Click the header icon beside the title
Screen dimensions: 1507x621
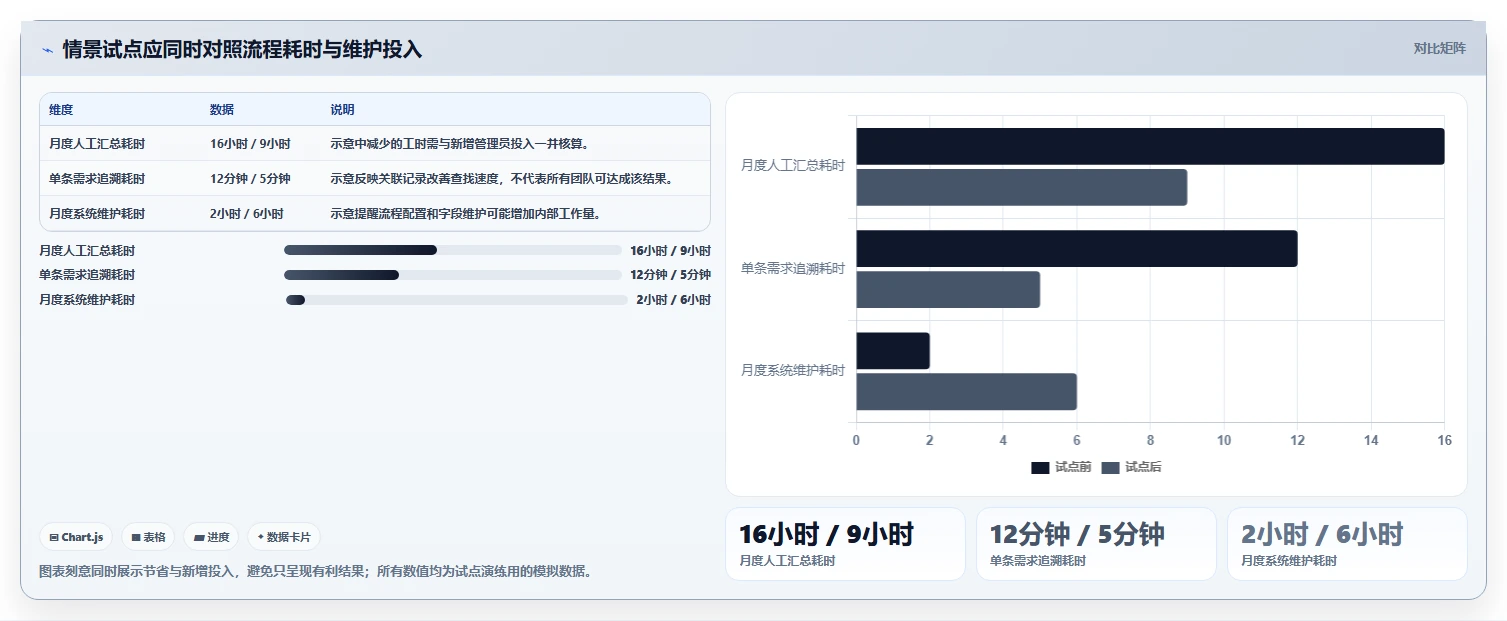47,50
